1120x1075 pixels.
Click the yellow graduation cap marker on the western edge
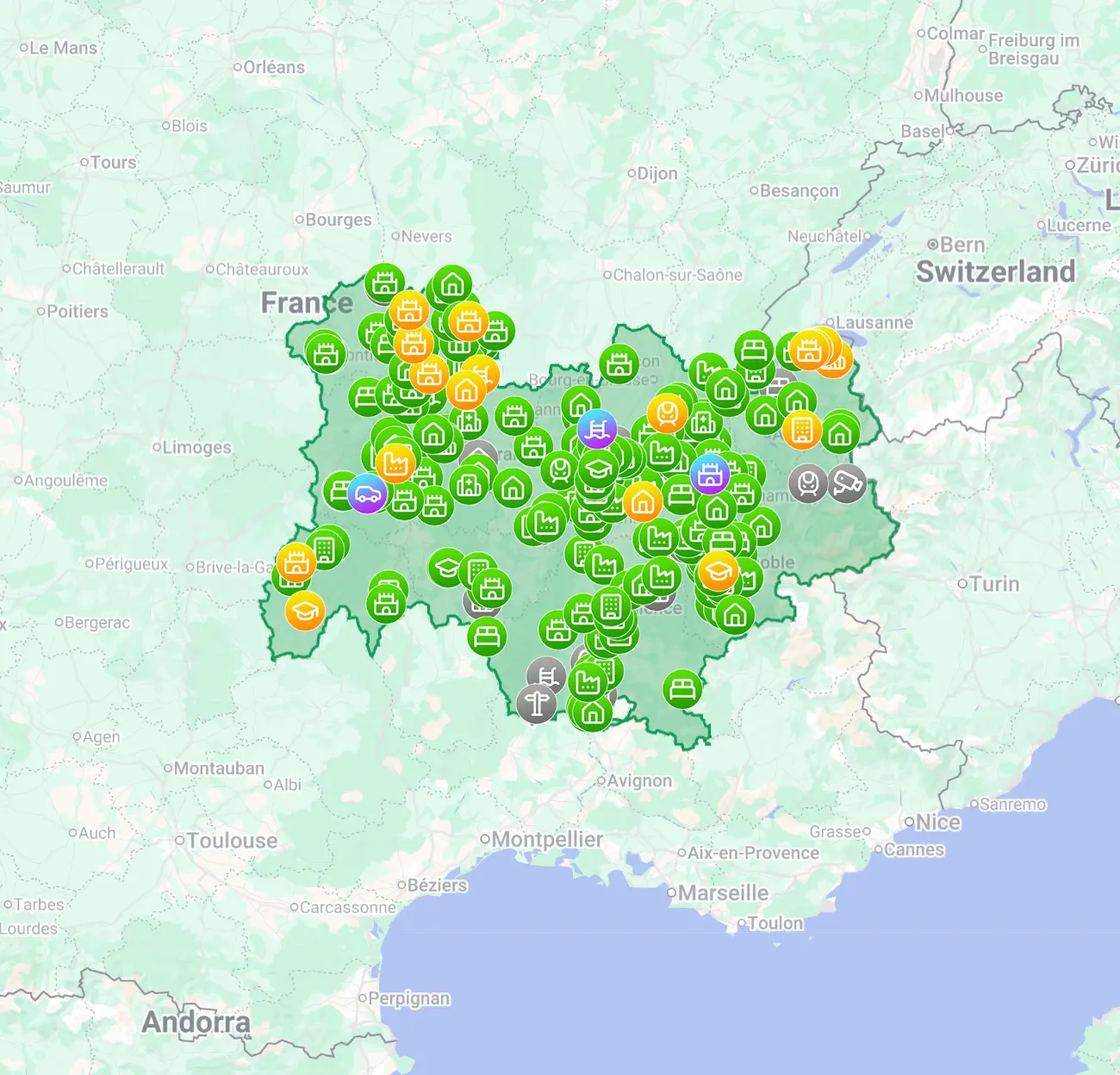pyautogui.click(x=306, y=610)
